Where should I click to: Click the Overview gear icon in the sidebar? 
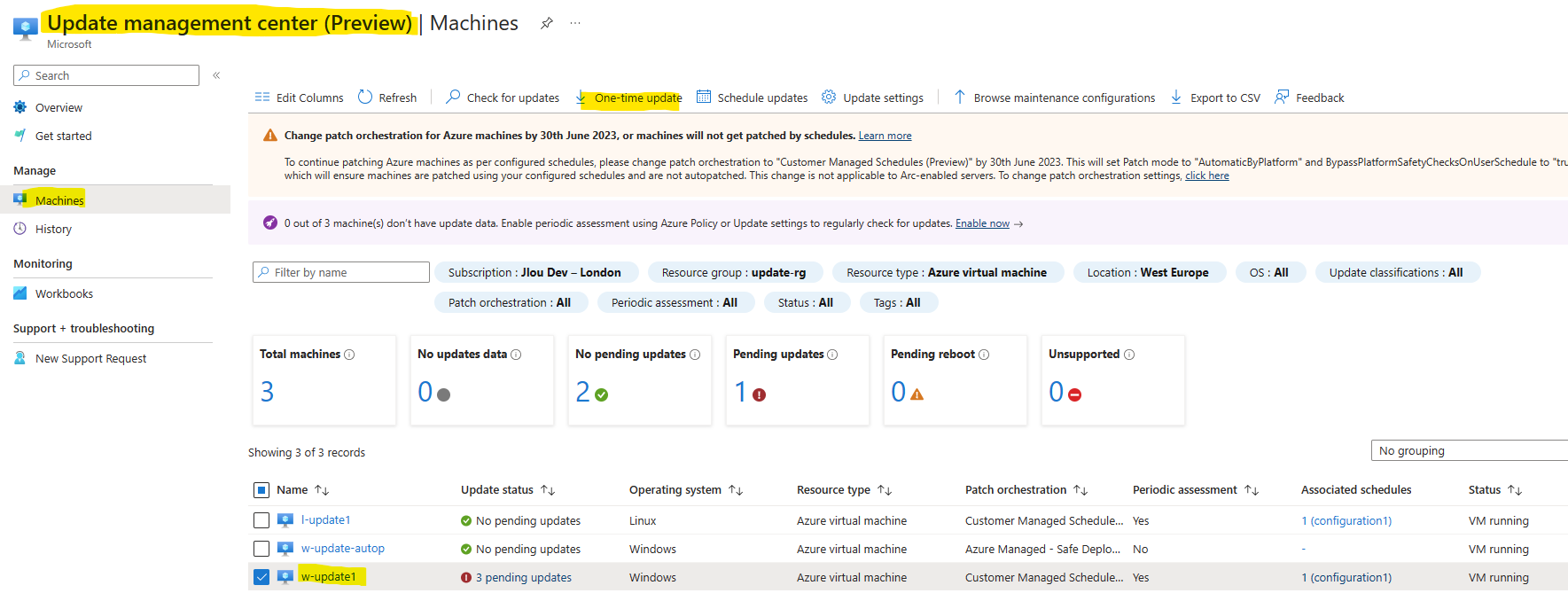[x=20, y=107]
